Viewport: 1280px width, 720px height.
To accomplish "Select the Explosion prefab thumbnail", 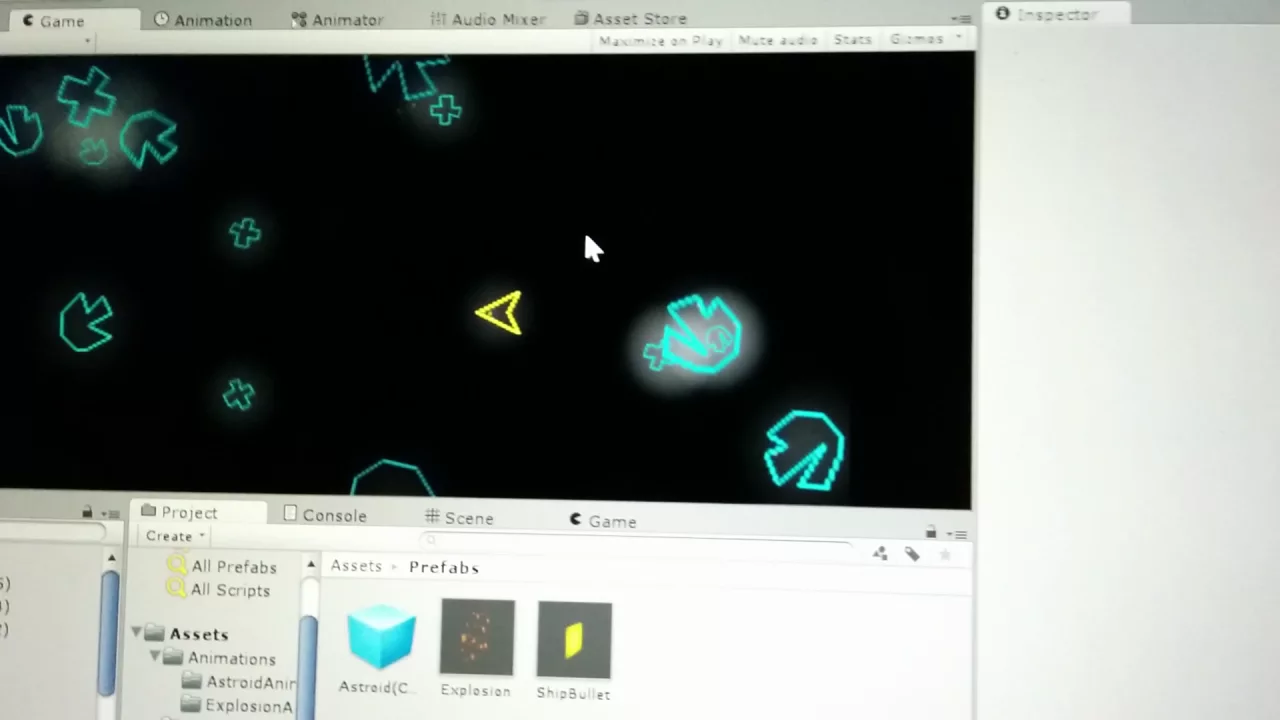I will tap(477, 637).
